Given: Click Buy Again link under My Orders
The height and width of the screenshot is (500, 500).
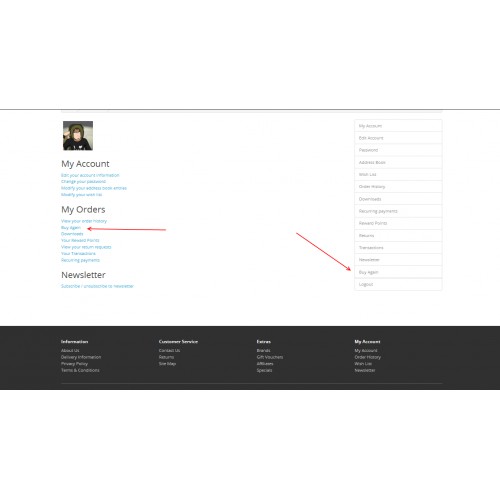Looking at the screenshot, I should tap(71, 228).
